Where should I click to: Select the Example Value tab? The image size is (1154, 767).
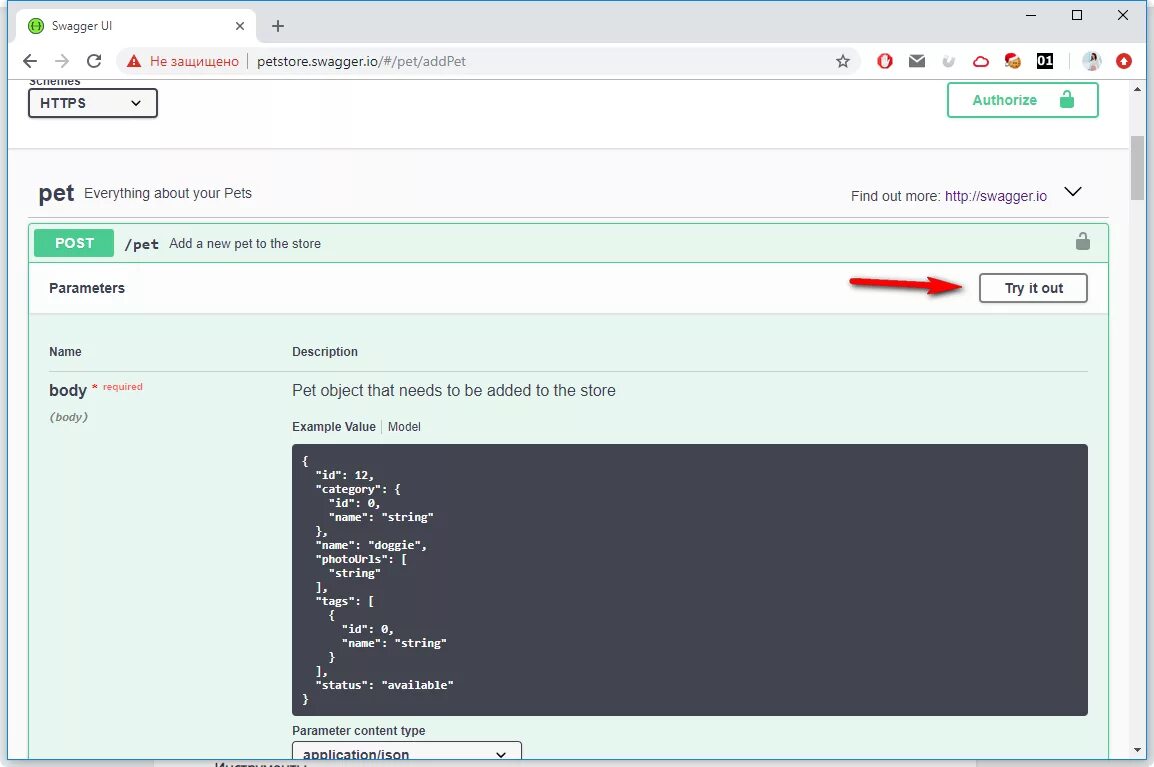coord(333,427)
